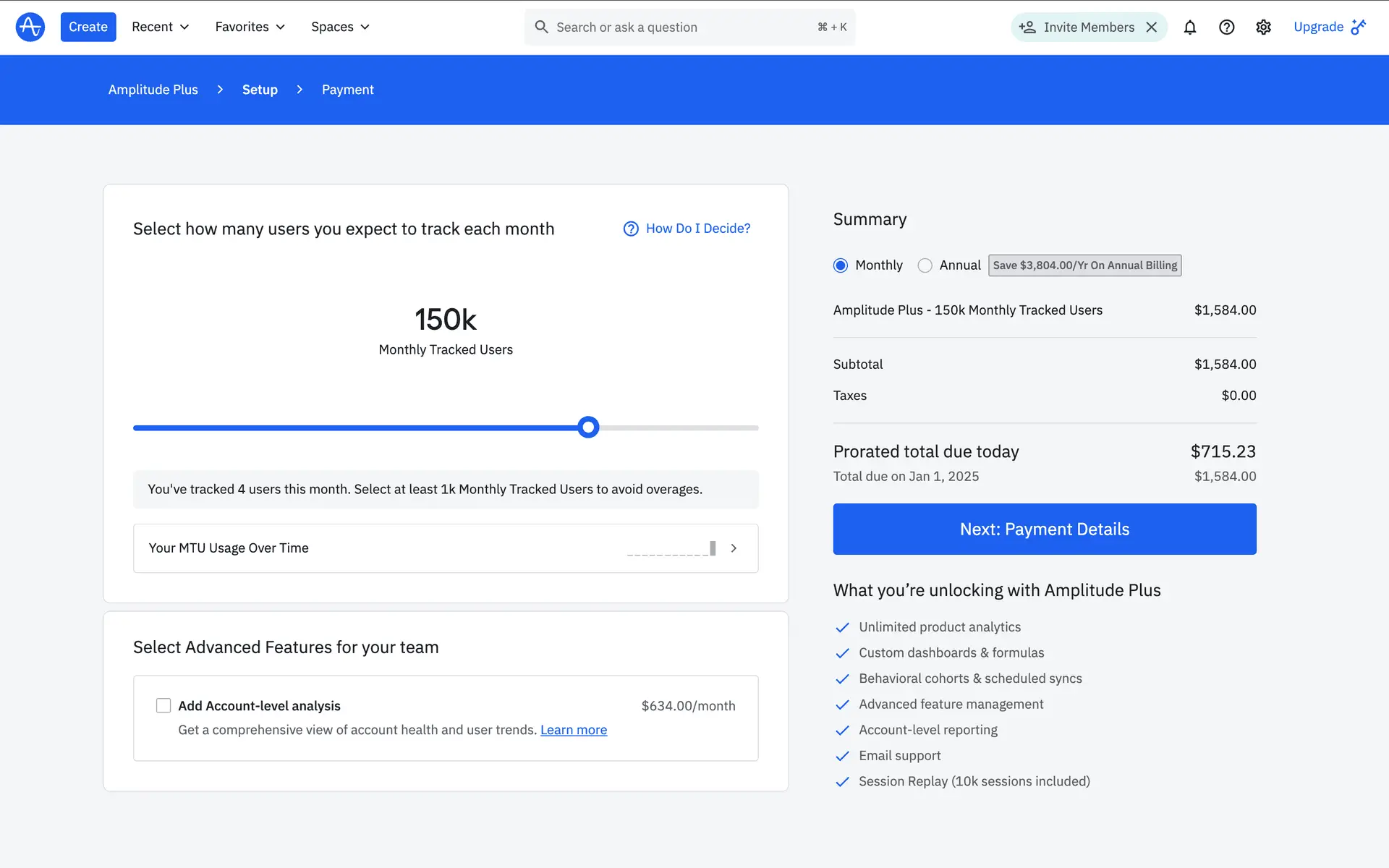Click the search magnifier icon
Viewport: 1389px width, 868px height.
pyautogui.click(x=541, y=27)
